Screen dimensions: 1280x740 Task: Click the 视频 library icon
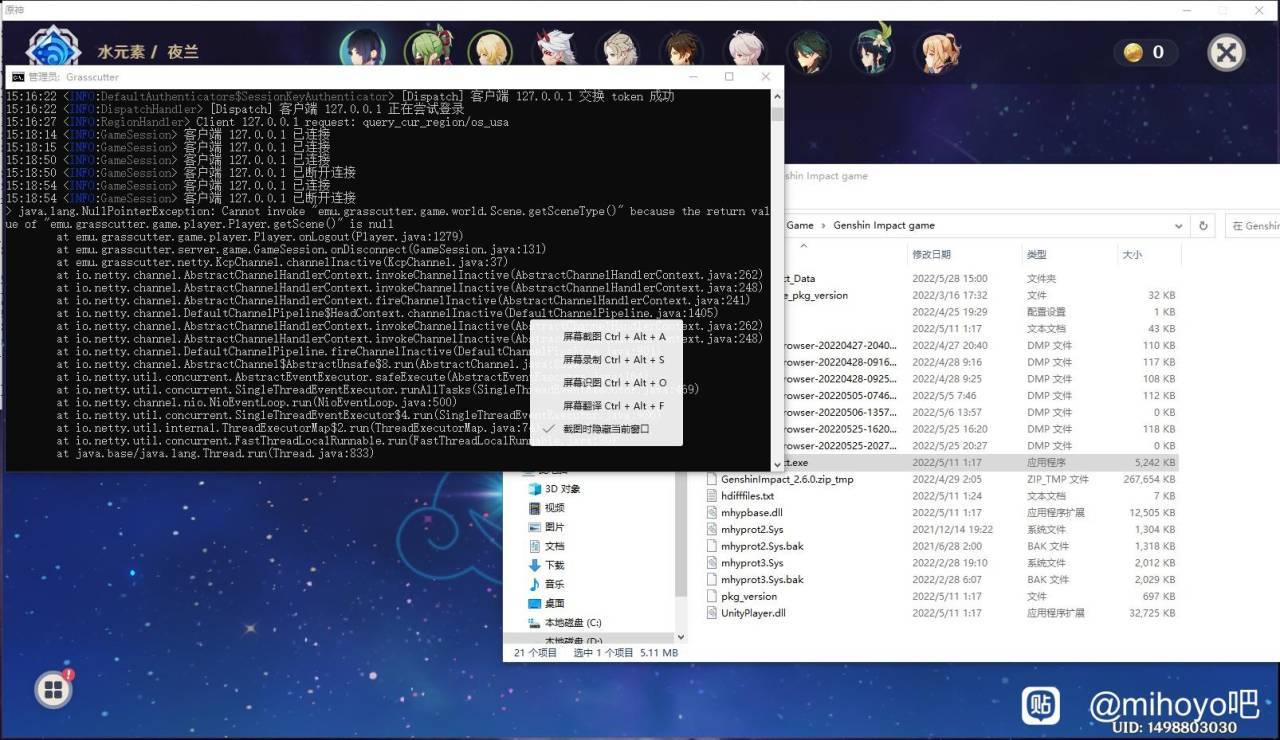pyautogui.click(x=534, y=508)
